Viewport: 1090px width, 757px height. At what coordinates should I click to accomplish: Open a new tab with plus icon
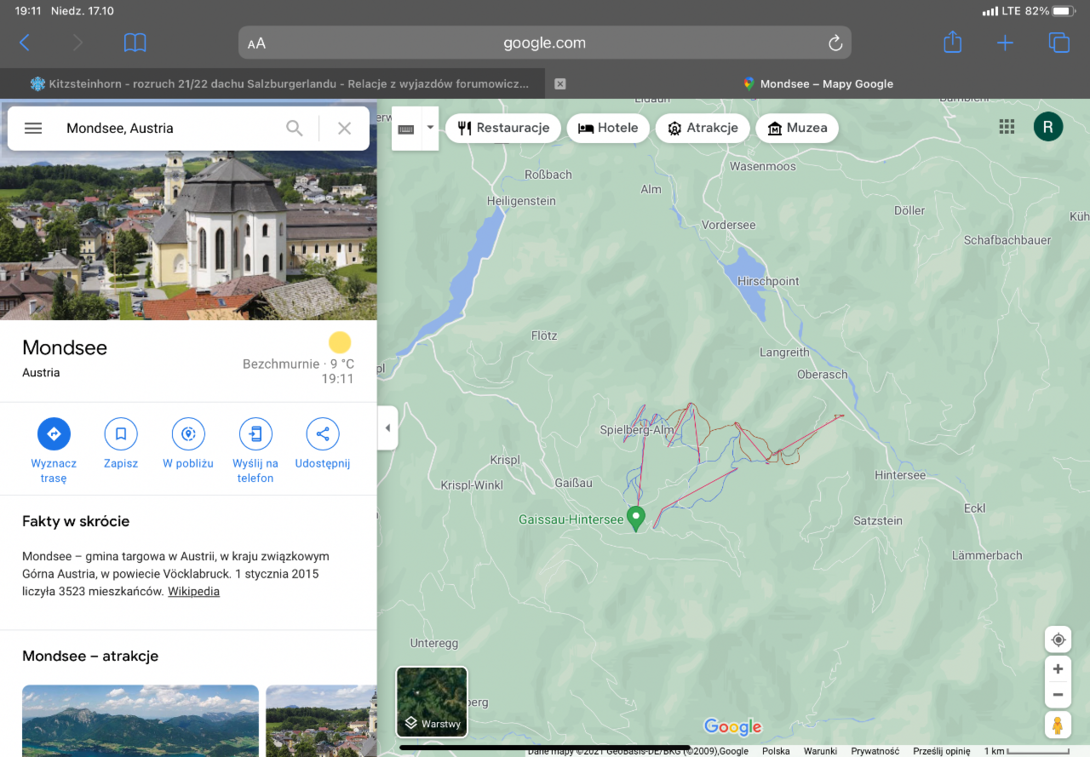coord(1005,43)
